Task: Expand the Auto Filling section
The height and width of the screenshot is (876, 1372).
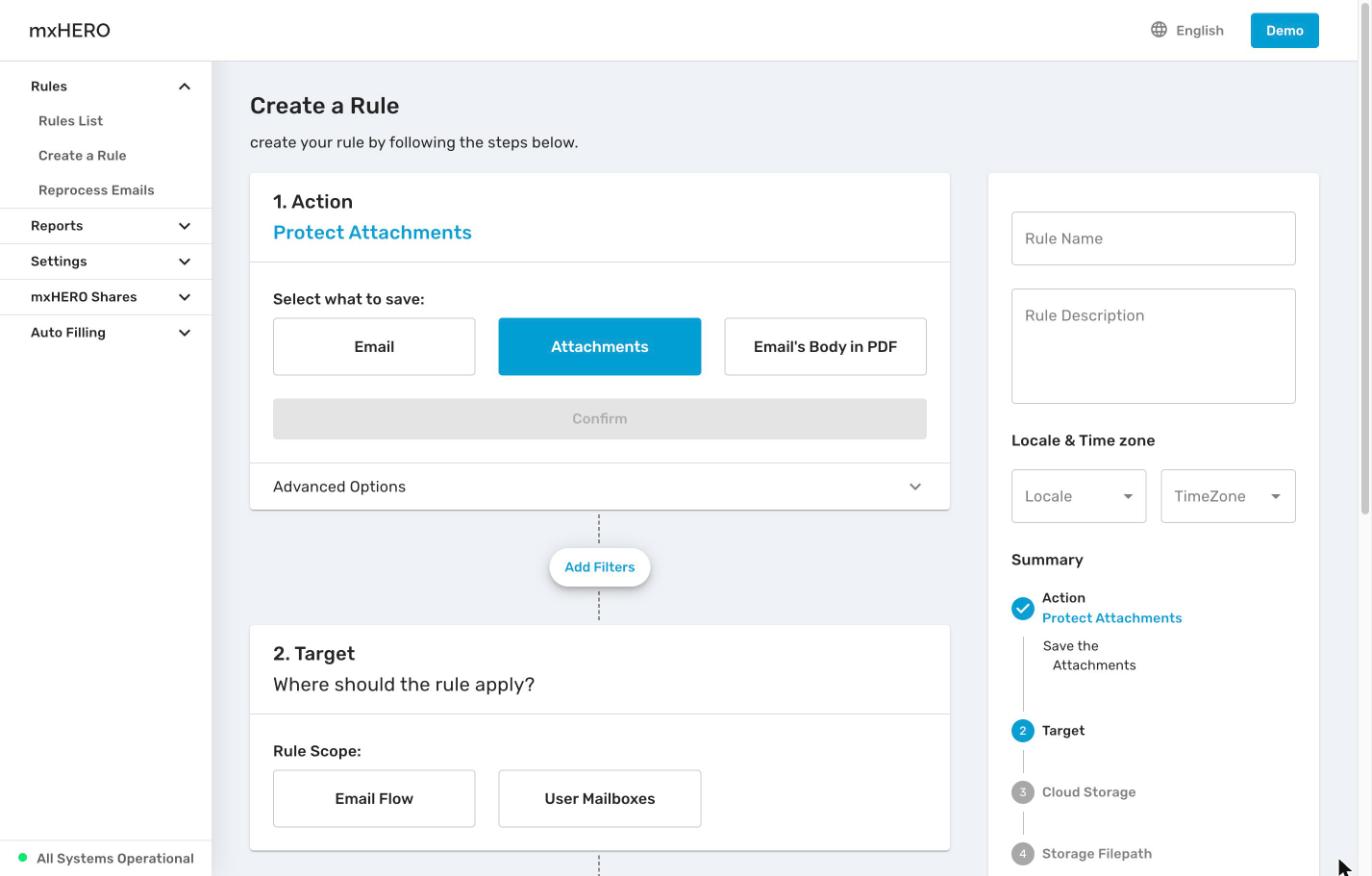Action: pos(106,333)
